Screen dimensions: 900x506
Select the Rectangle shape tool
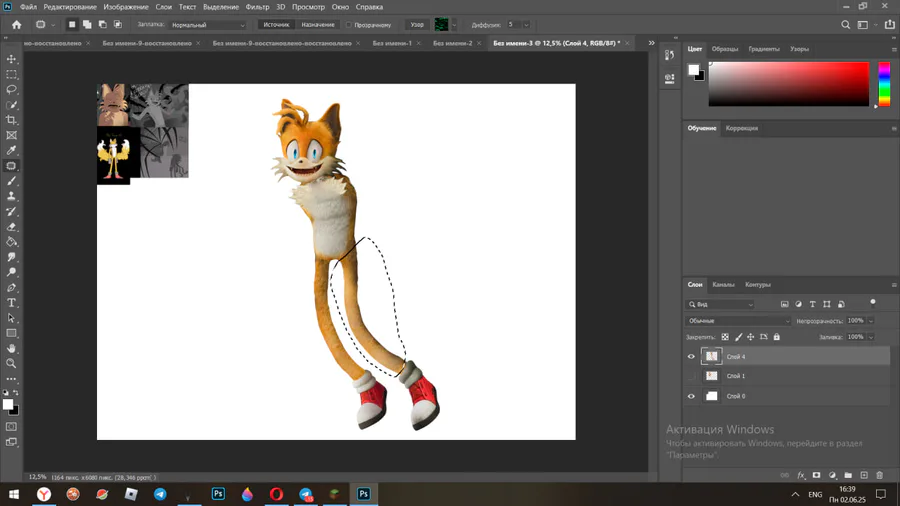11,333
